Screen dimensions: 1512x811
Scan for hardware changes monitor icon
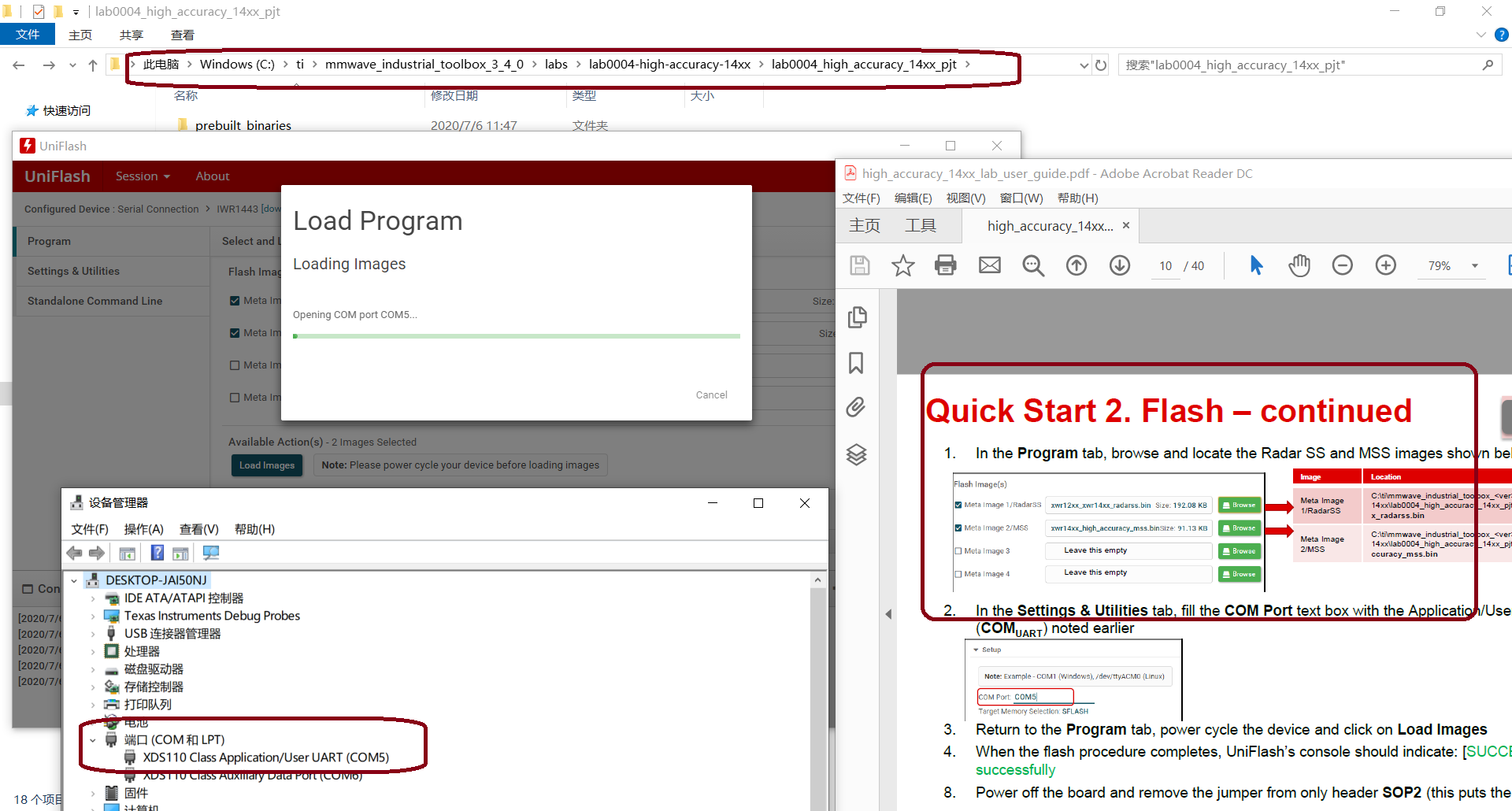click(211, 553)
